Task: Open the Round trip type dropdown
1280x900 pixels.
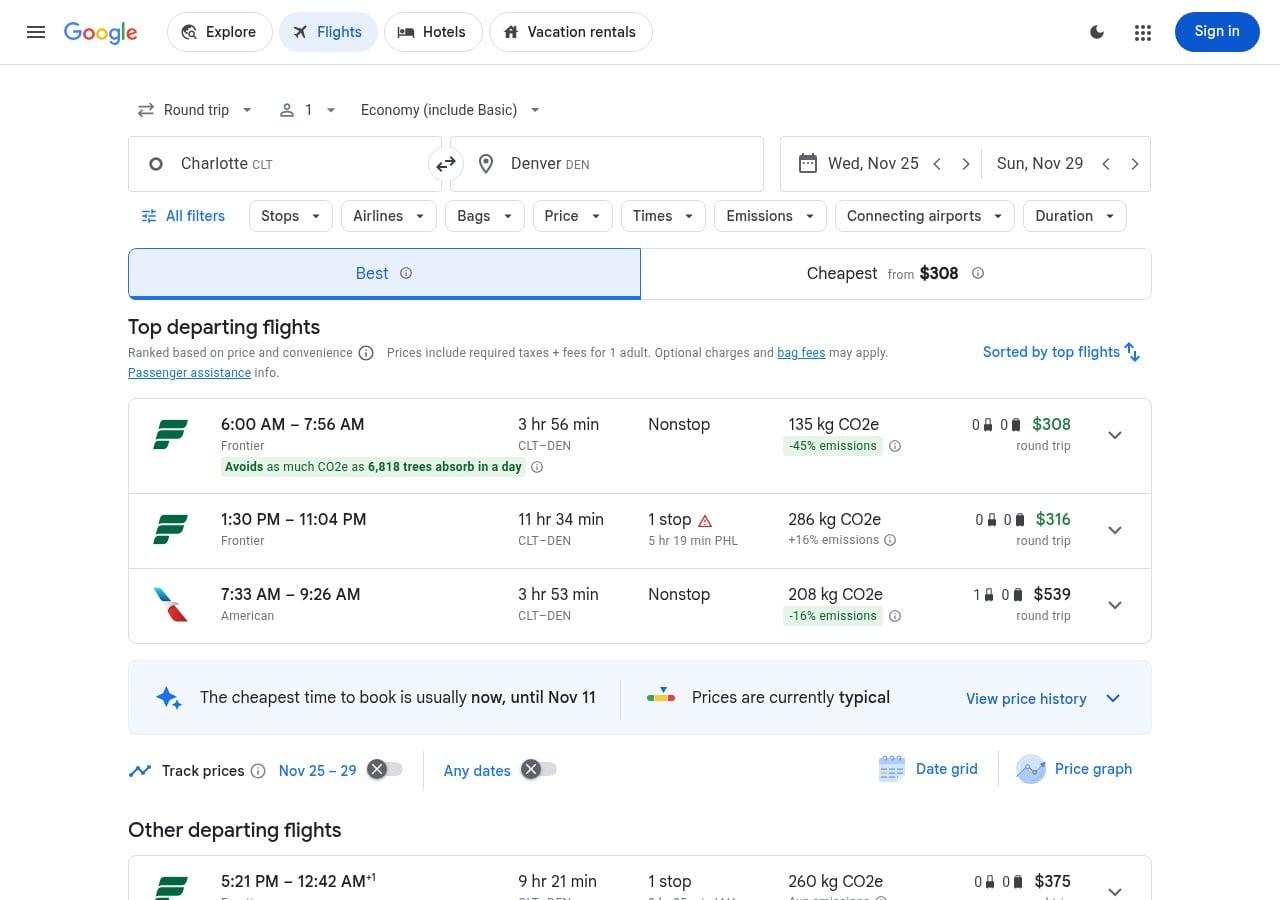Action: point(195,110)
